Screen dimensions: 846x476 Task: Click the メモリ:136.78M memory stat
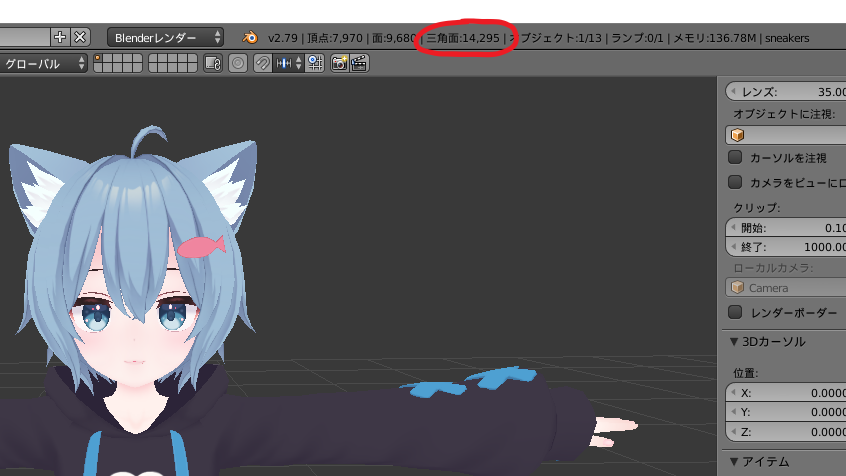coord(714,38)
